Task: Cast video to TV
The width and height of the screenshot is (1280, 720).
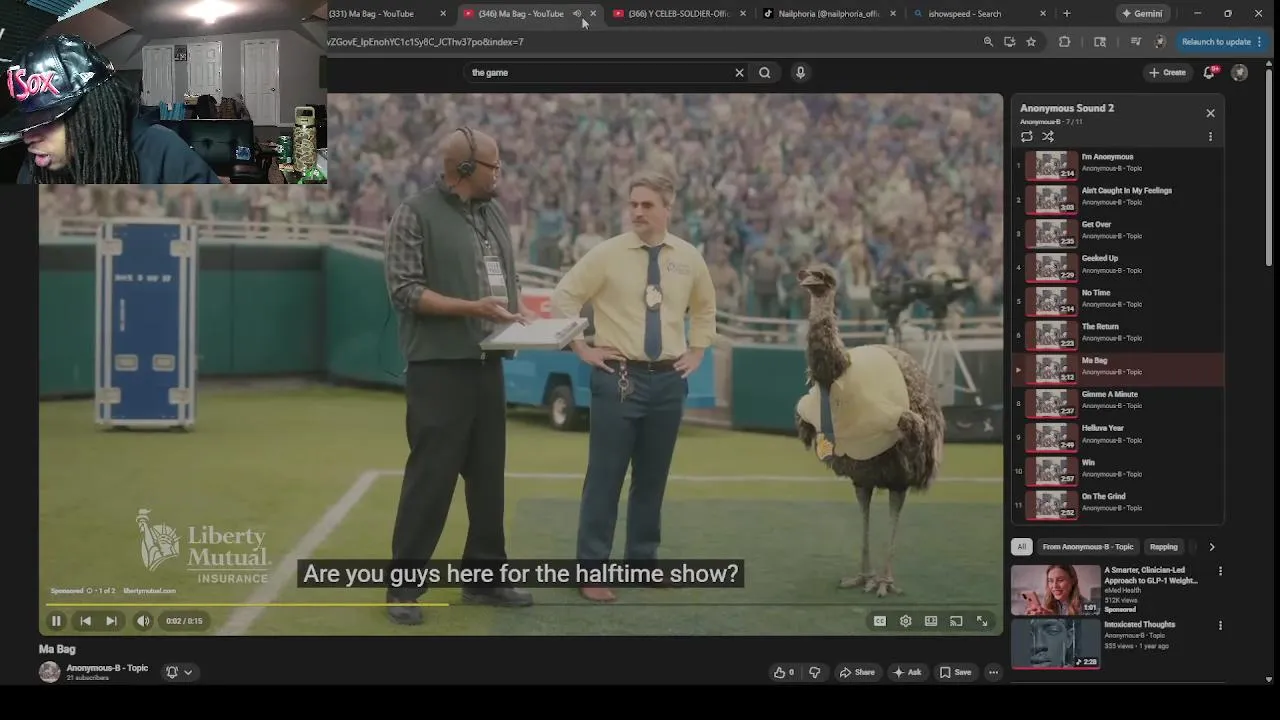Action: pos(956,621)
